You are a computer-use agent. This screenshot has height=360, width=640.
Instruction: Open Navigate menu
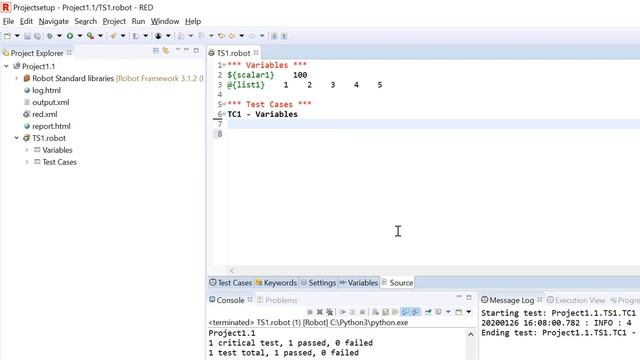pyautogui.click(x=53, y=21)
